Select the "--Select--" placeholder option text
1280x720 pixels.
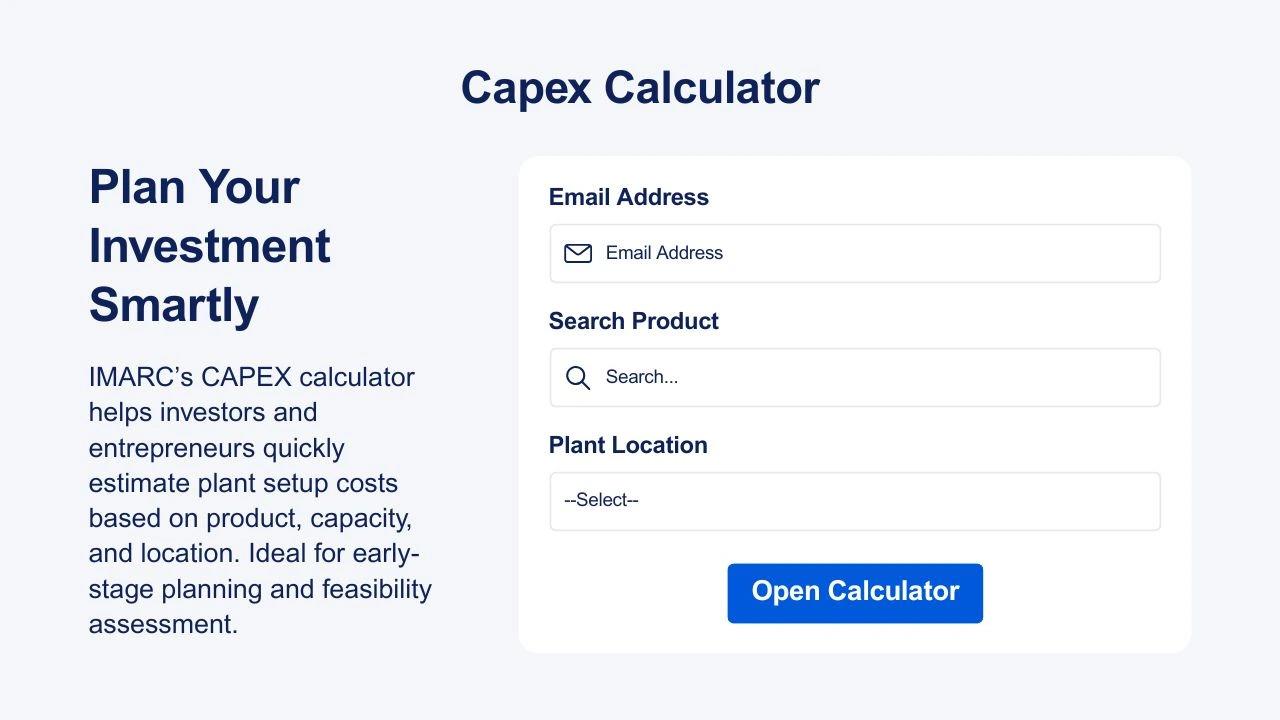coord(601,500)
